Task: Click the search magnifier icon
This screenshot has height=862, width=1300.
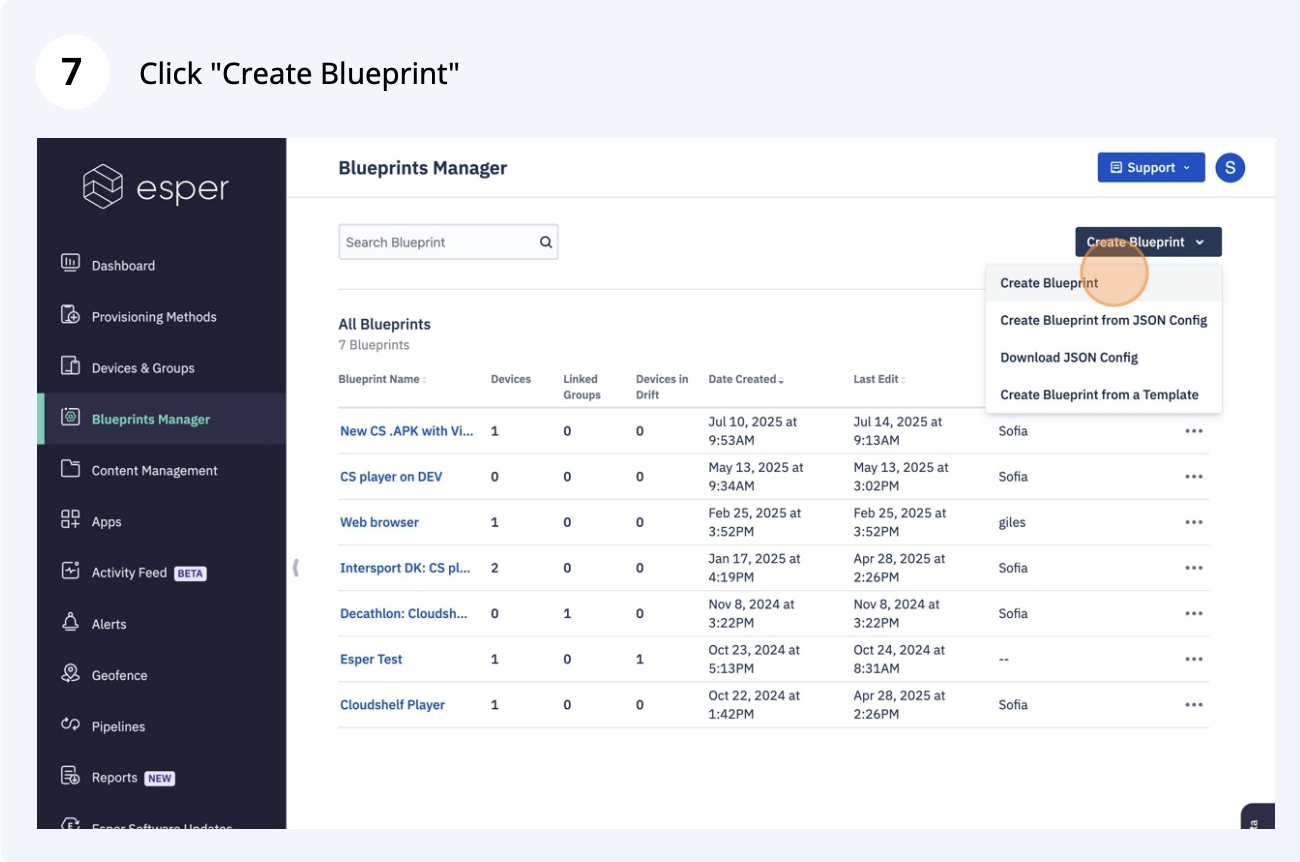Action: pyautogui.click(x=546, y=242)
